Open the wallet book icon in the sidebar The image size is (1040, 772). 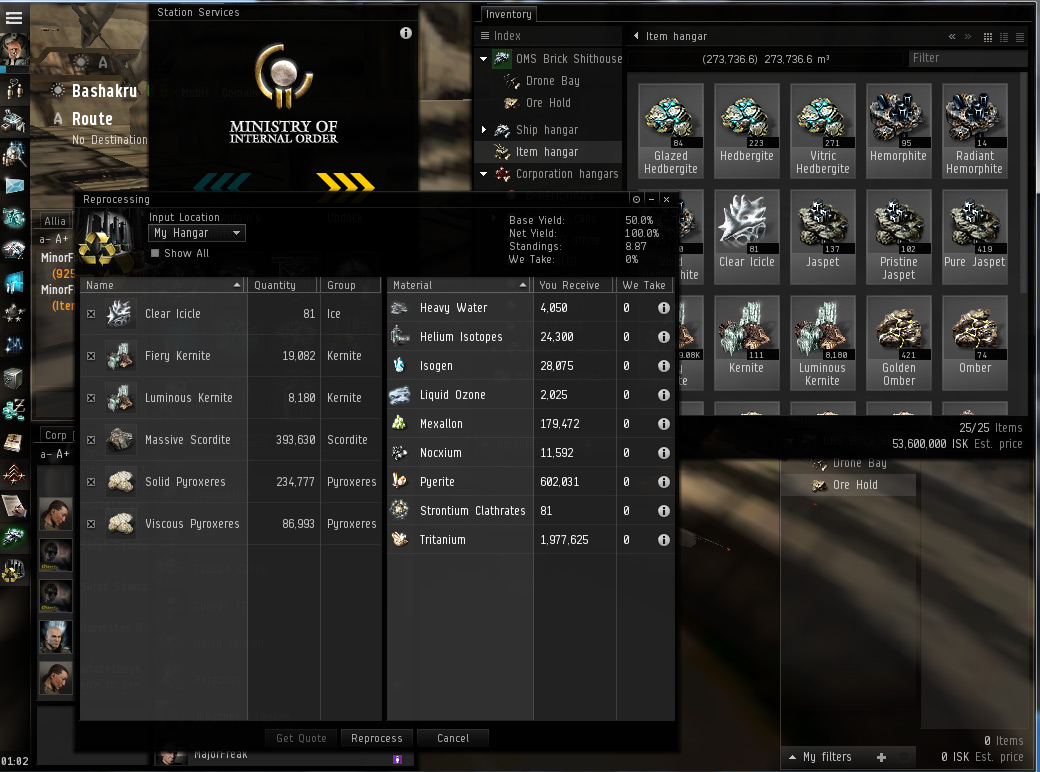coord(13,442)
